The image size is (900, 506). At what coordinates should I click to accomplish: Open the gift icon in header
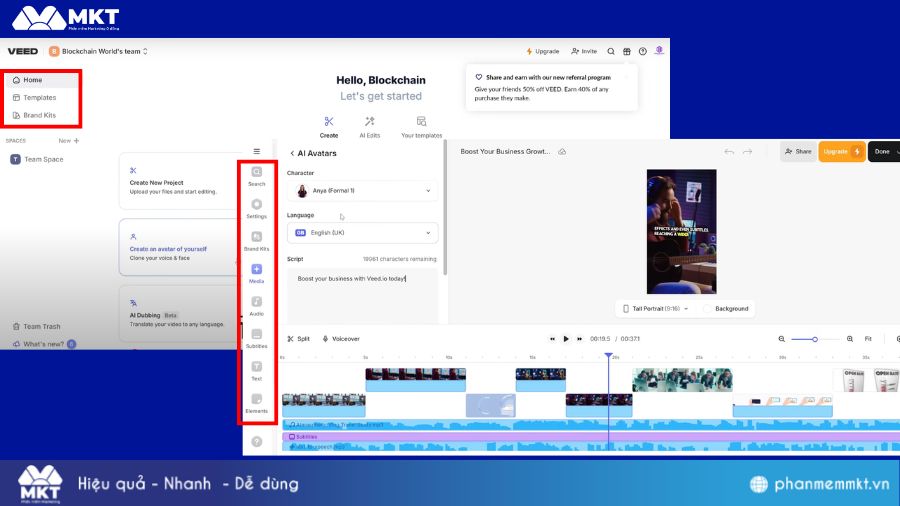pos(627,51)
